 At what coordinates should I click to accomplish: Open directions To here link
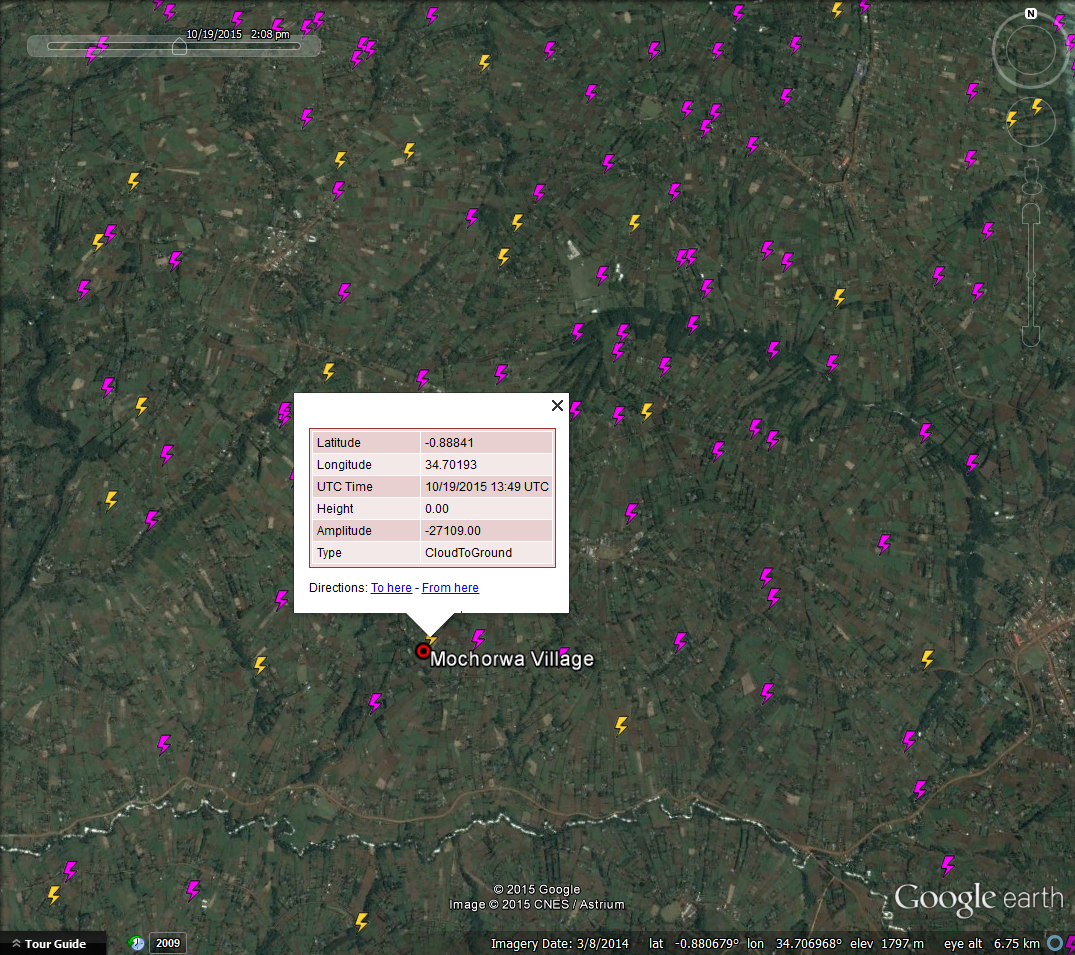pos(391,588)
